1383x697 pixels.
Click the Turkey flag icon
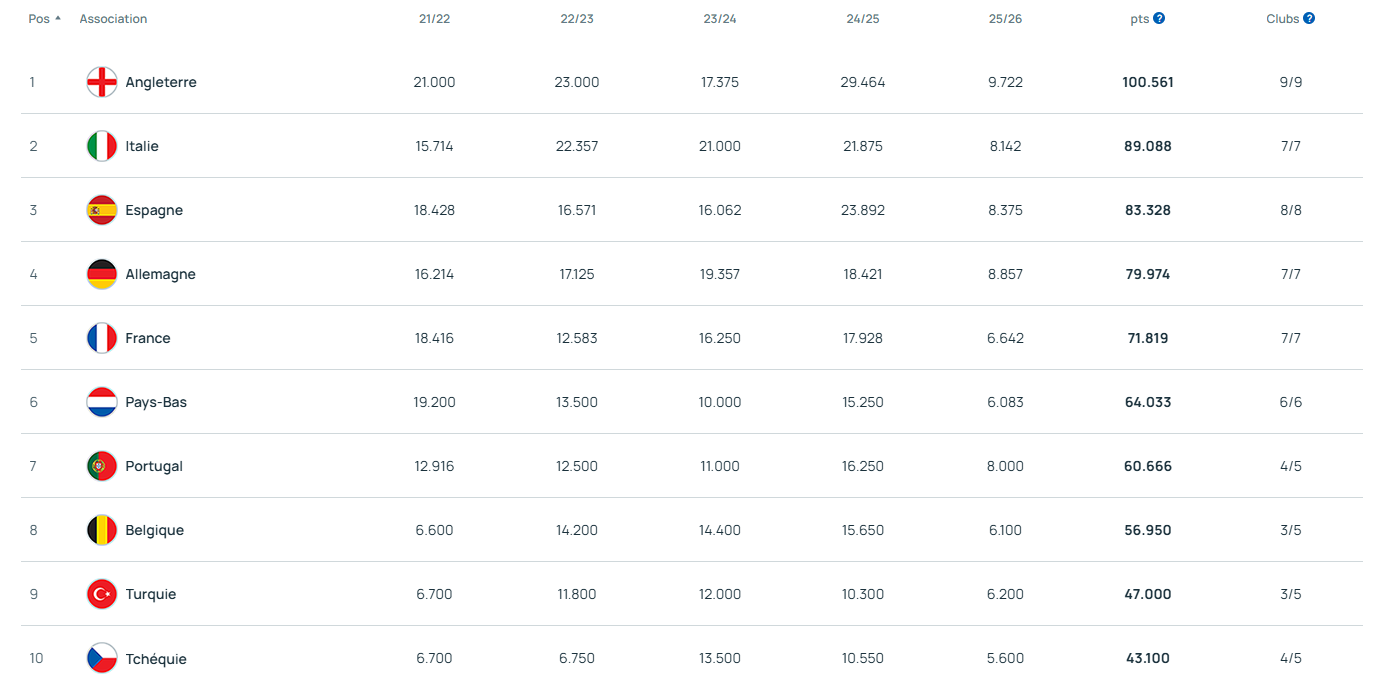coord(102,594)
